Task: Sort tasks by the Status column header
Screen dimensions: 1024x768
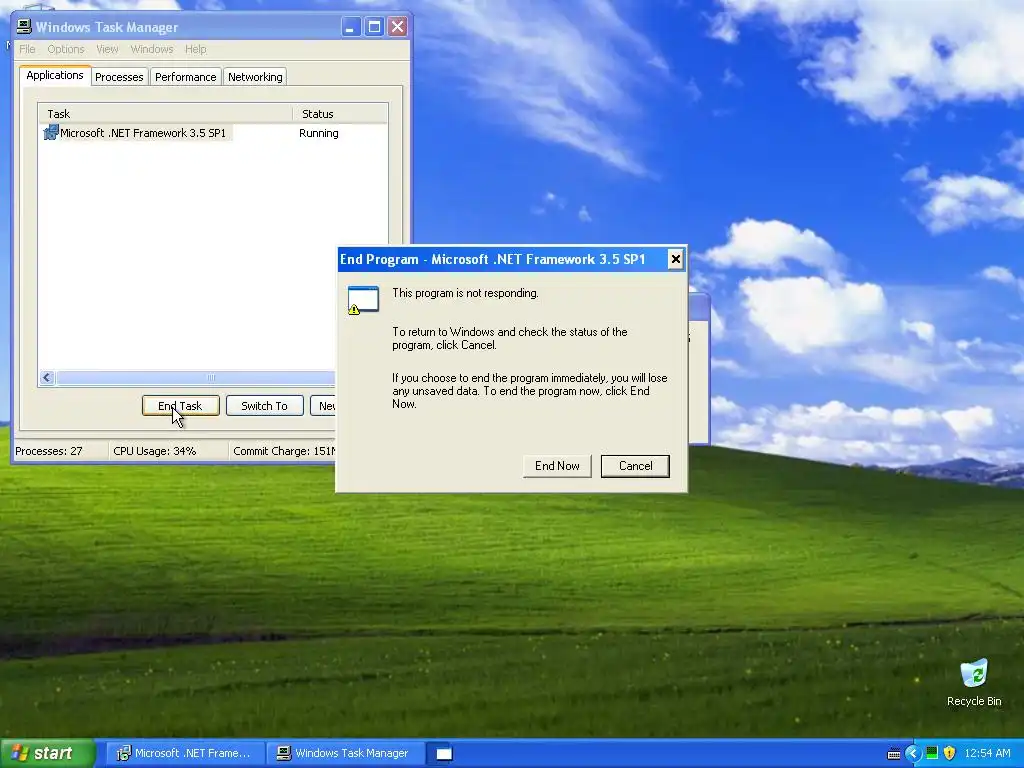Action: 340,114
